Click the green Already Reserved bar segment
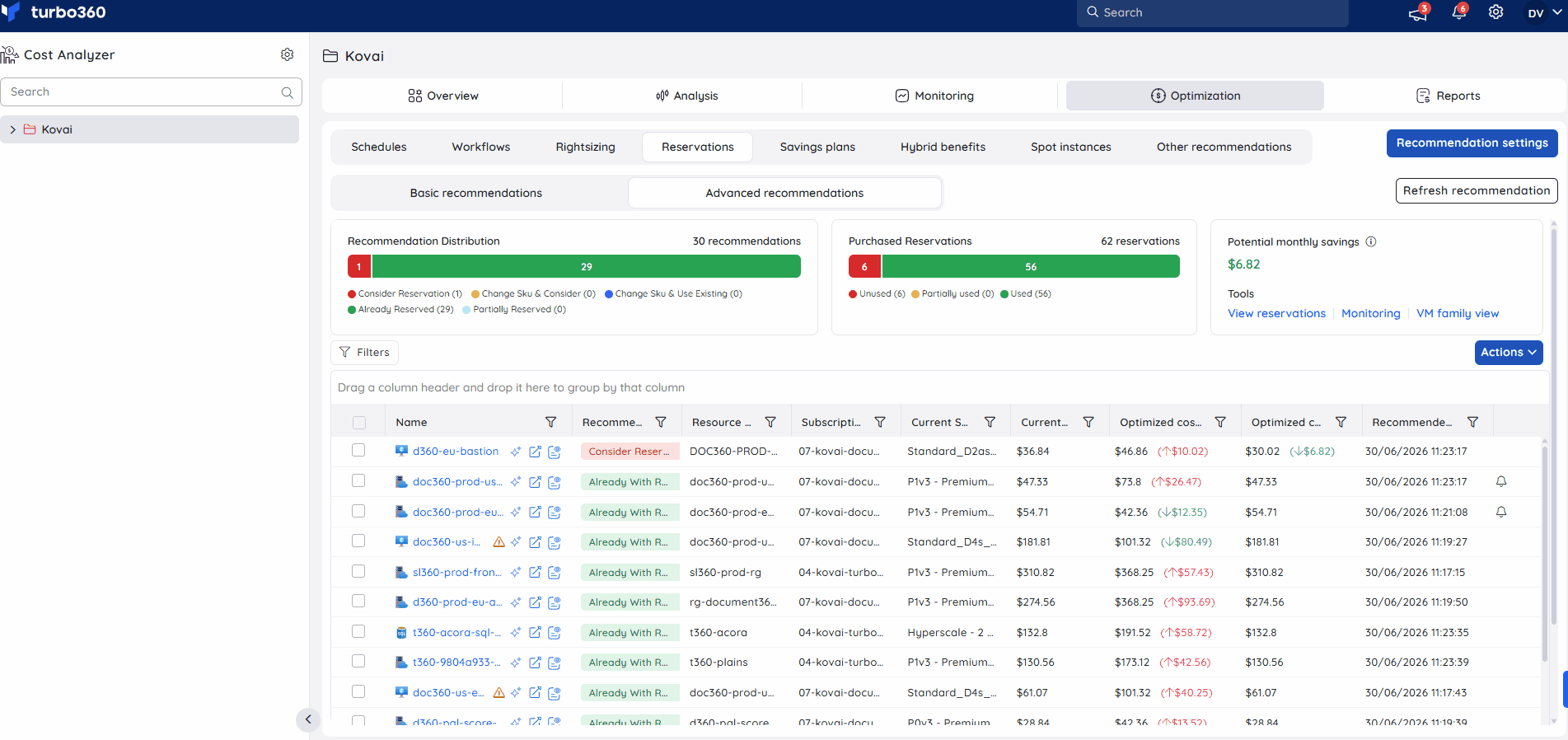 pyautogui.click(x=586, y=267)
